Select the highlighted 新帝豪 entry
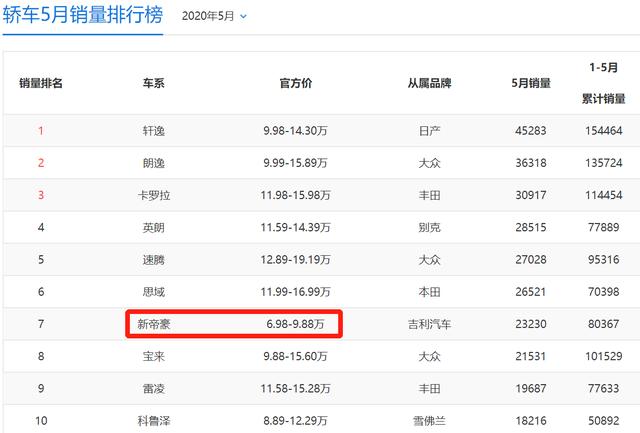The width and height of the screenshot is (640, 433). click(153, 324)
